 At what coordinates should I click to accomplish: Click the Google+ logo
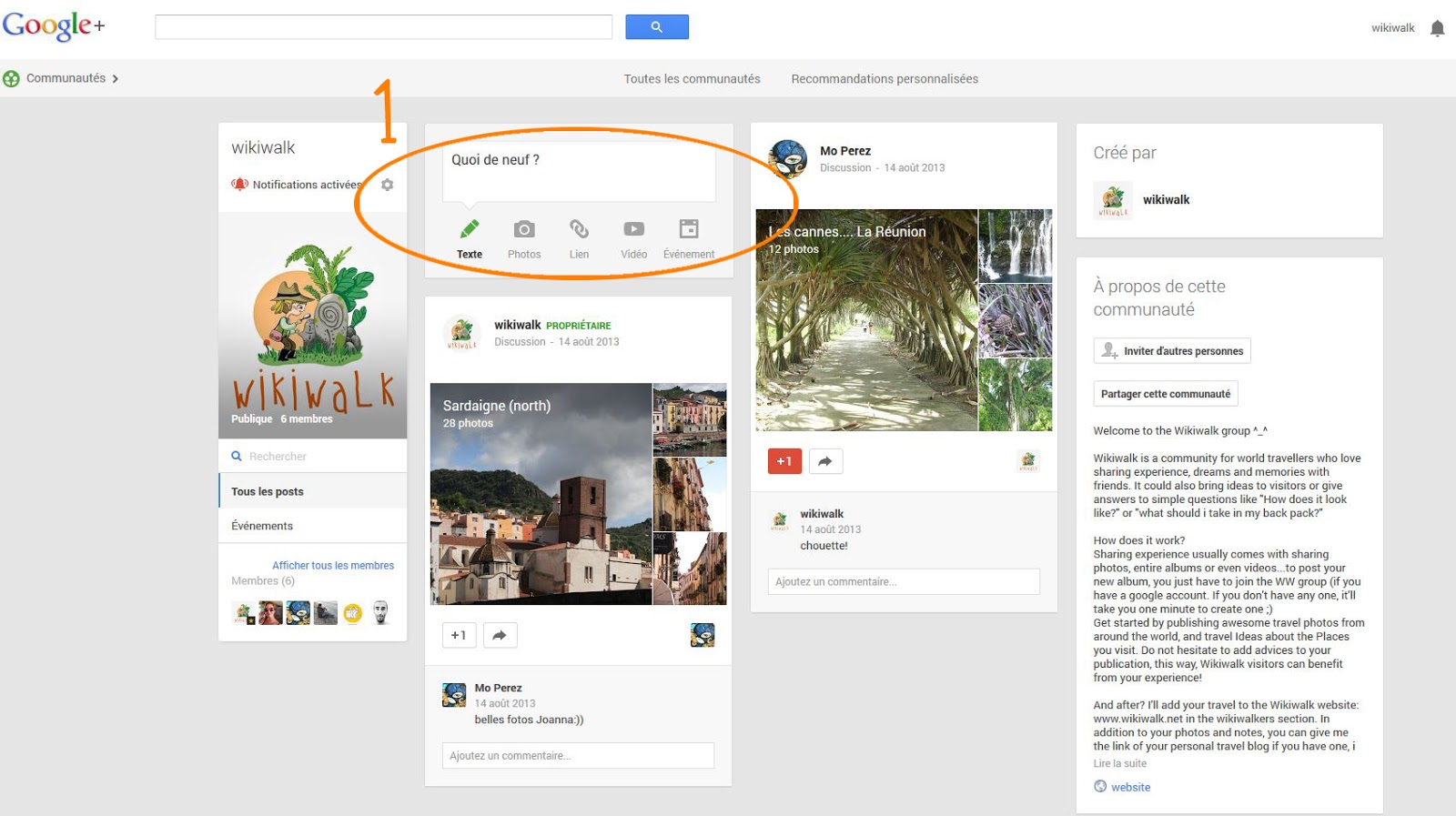53,25
